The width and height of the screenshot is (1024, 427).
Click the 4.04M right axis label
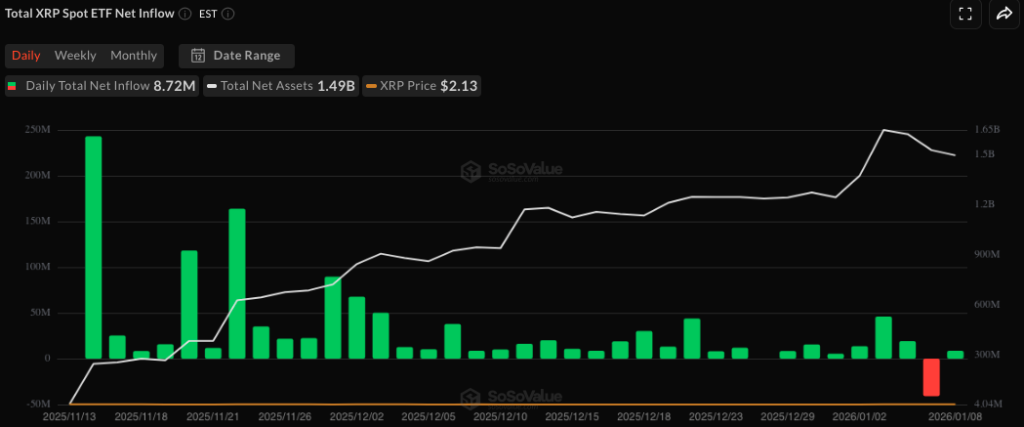[987, 405]
